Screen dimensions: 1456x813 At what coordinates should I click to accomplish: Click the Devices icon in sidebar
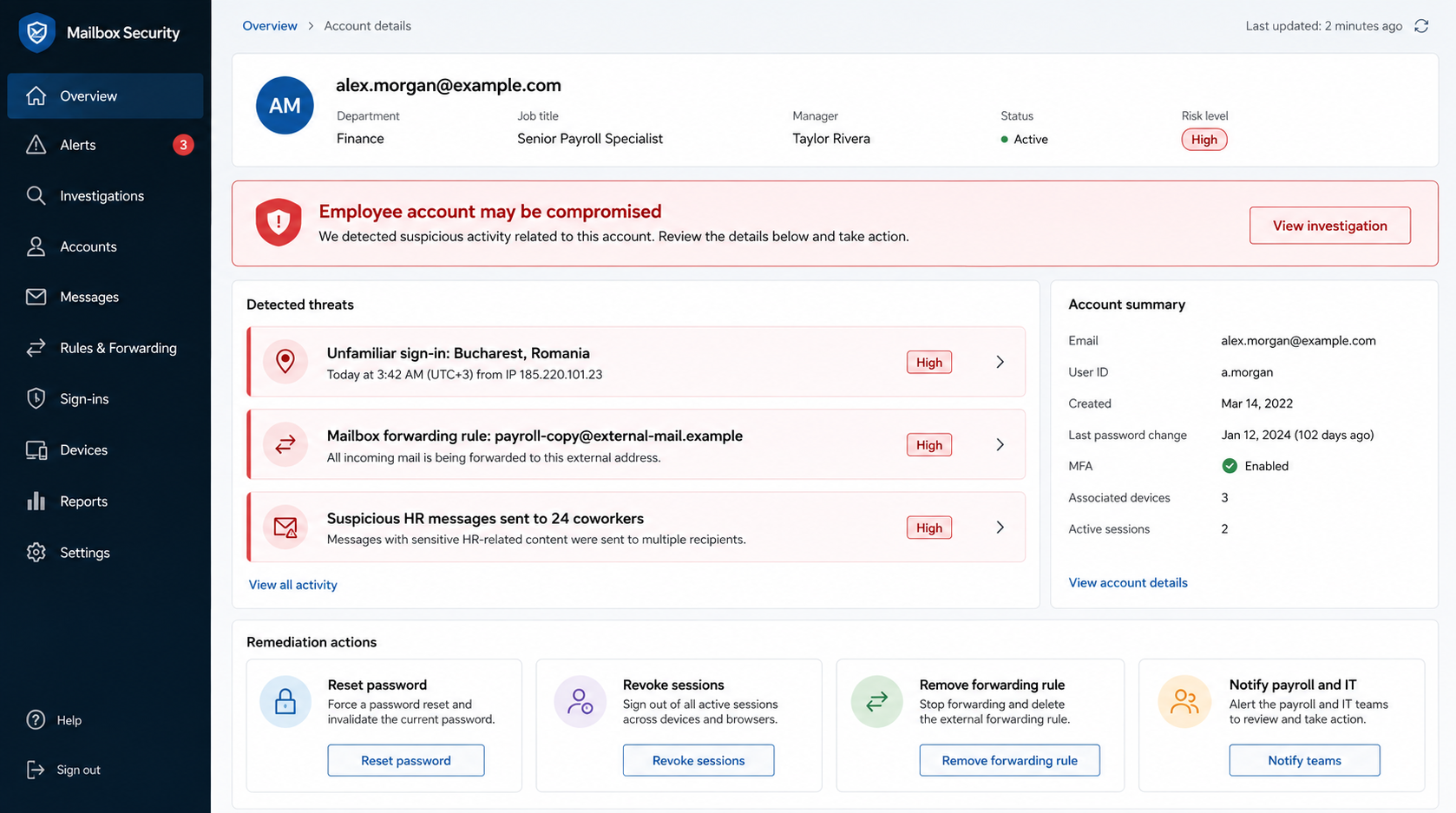click(x=36, y=449)
